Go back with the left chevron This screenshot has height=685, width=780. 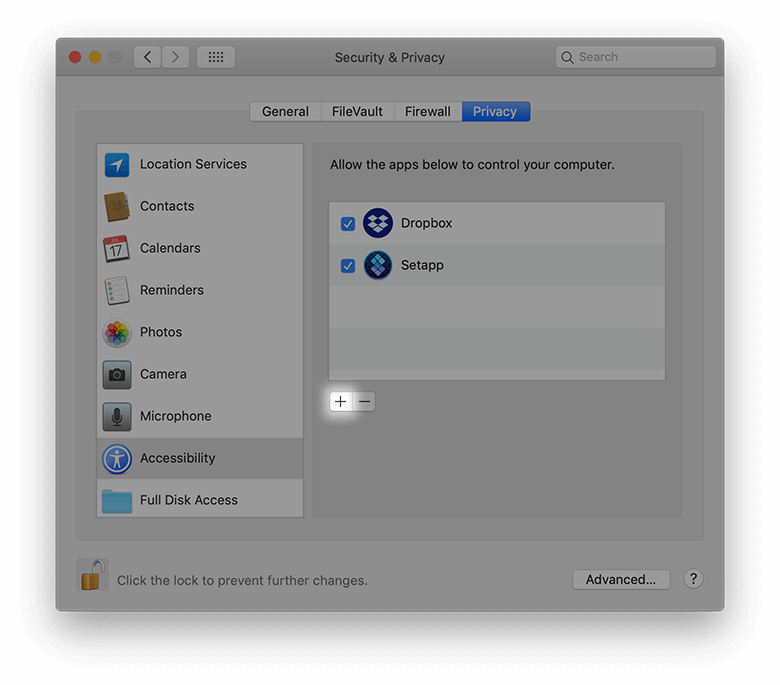(147, 57)
